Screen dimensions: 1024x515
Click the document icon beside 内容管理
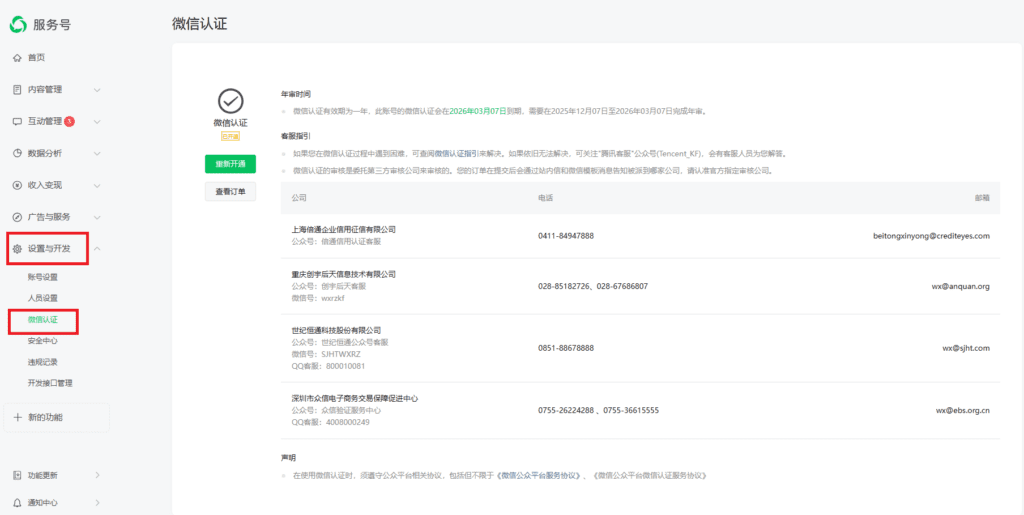click(x=18, y=89)
